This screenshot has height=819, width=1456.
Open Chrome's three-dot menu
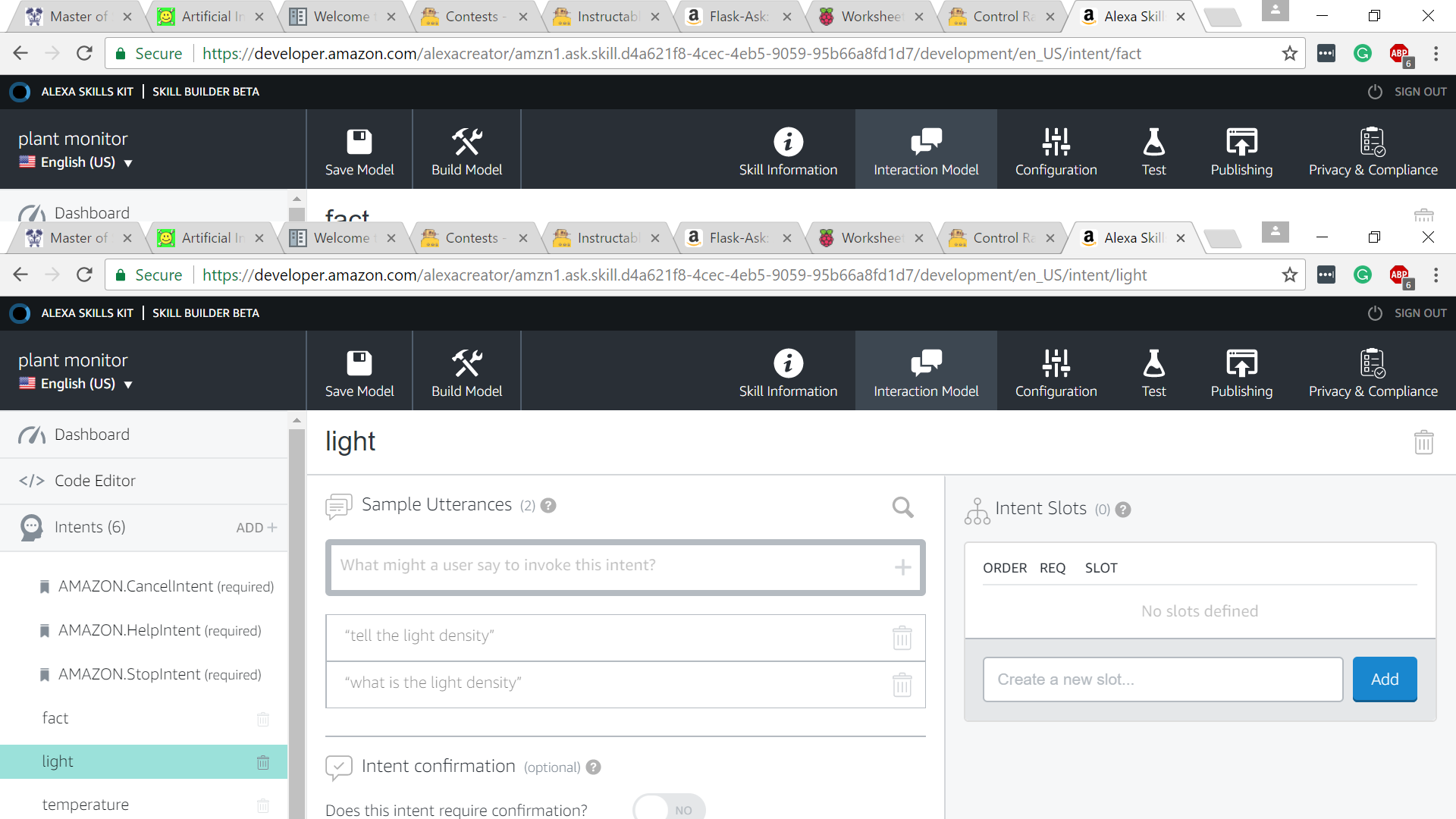coord(1436,275)
